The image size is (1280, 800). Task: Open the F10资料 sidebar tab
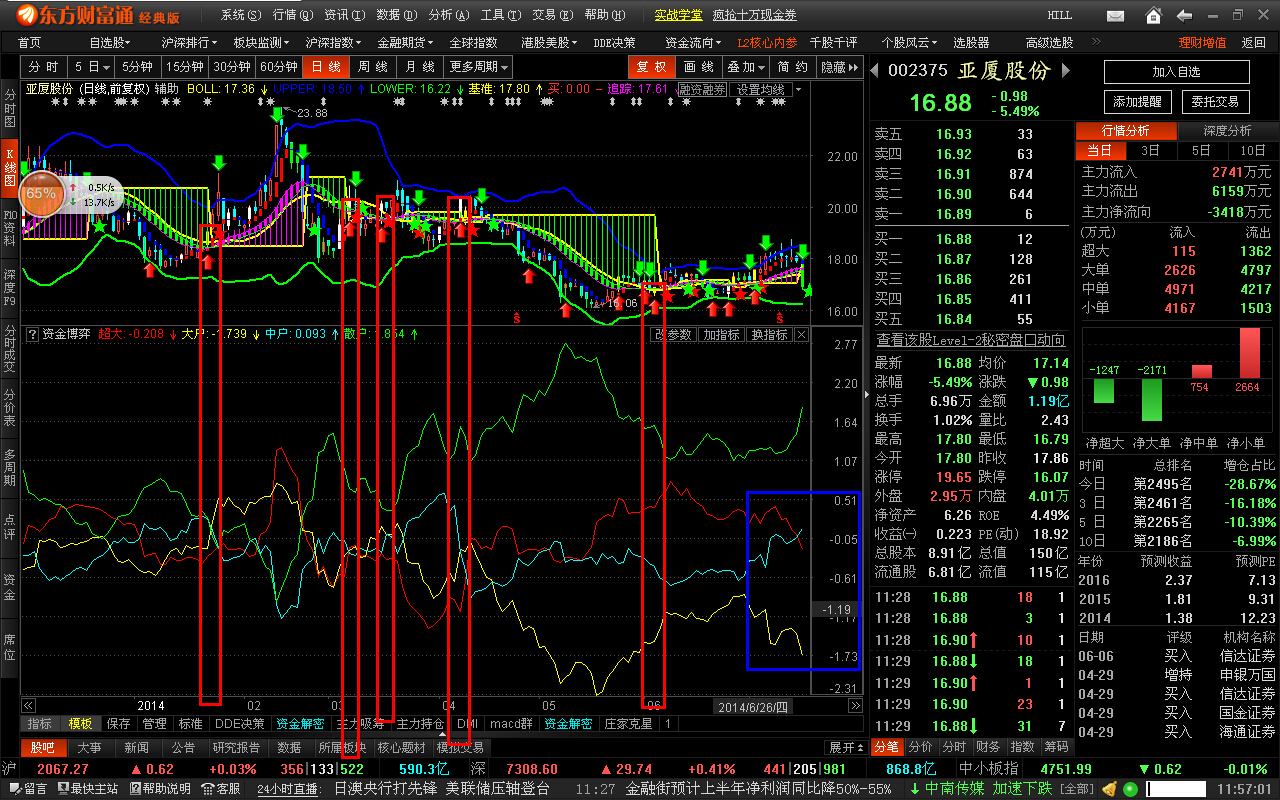(10, 227)
